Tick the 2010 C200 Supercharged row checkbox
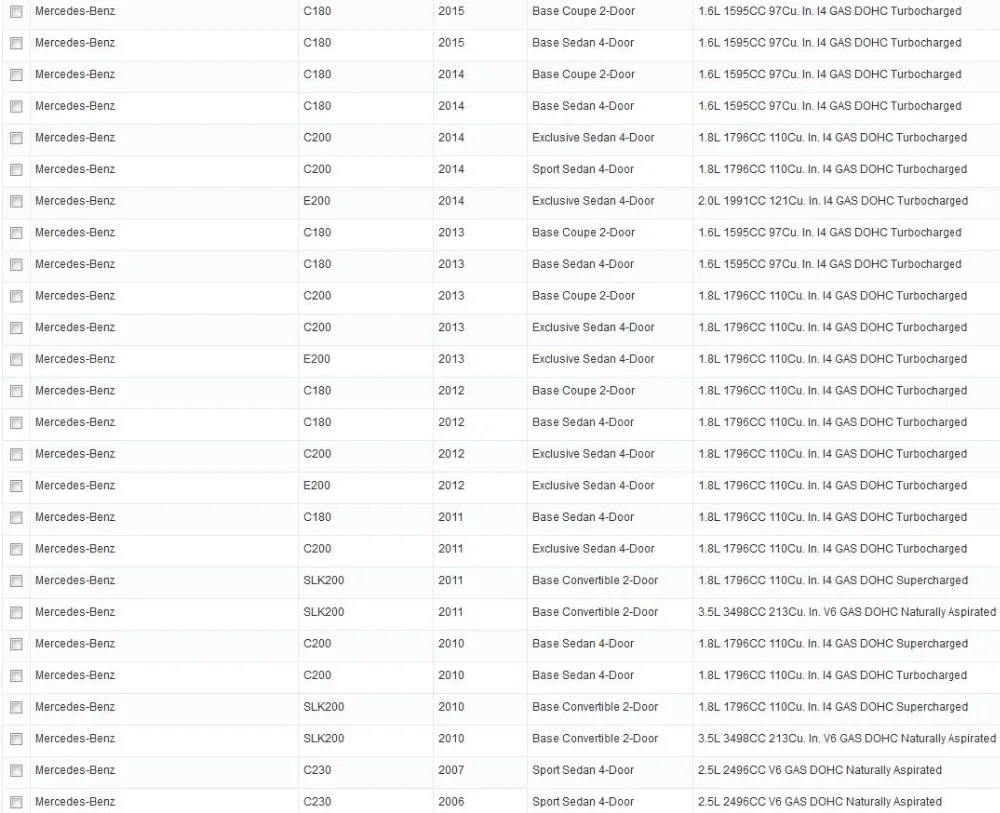 click(17, 644)
